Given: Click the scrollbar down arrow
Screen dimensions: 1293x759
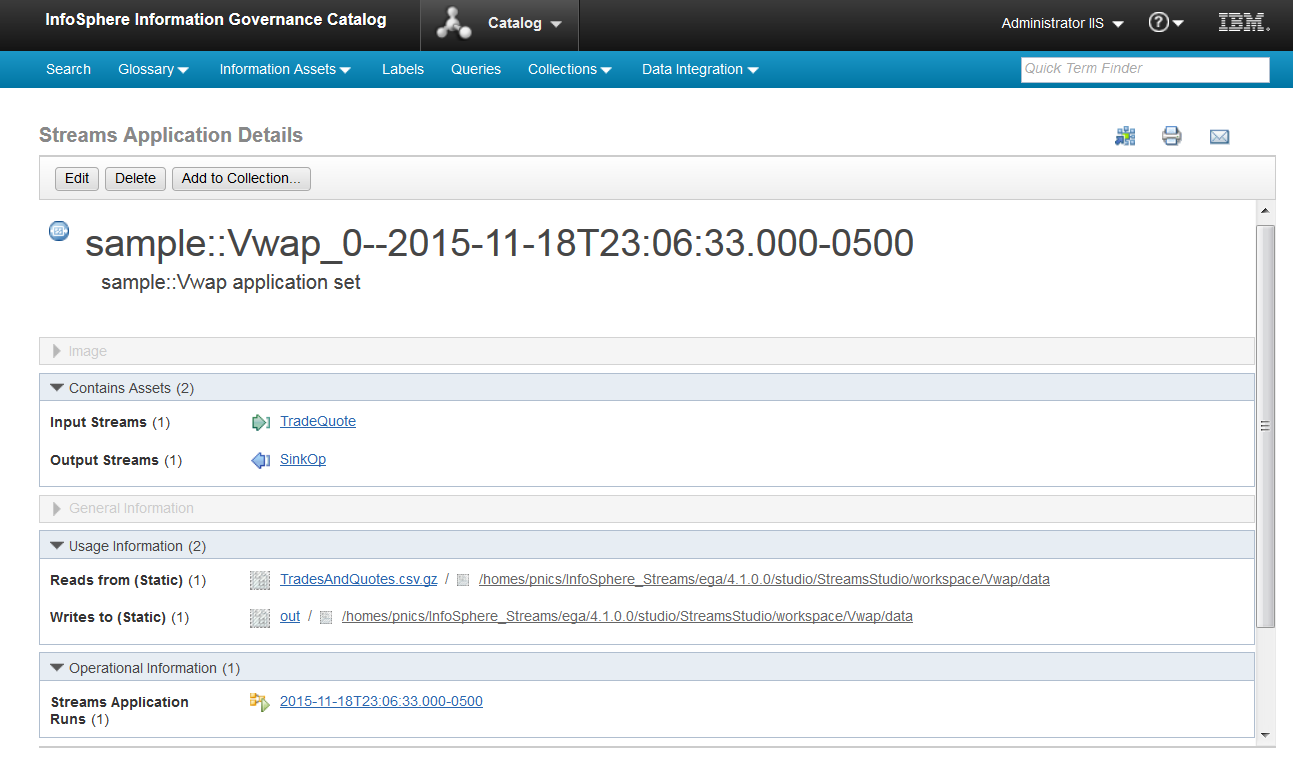Looking at the screenshot, I should point(1265,735).
